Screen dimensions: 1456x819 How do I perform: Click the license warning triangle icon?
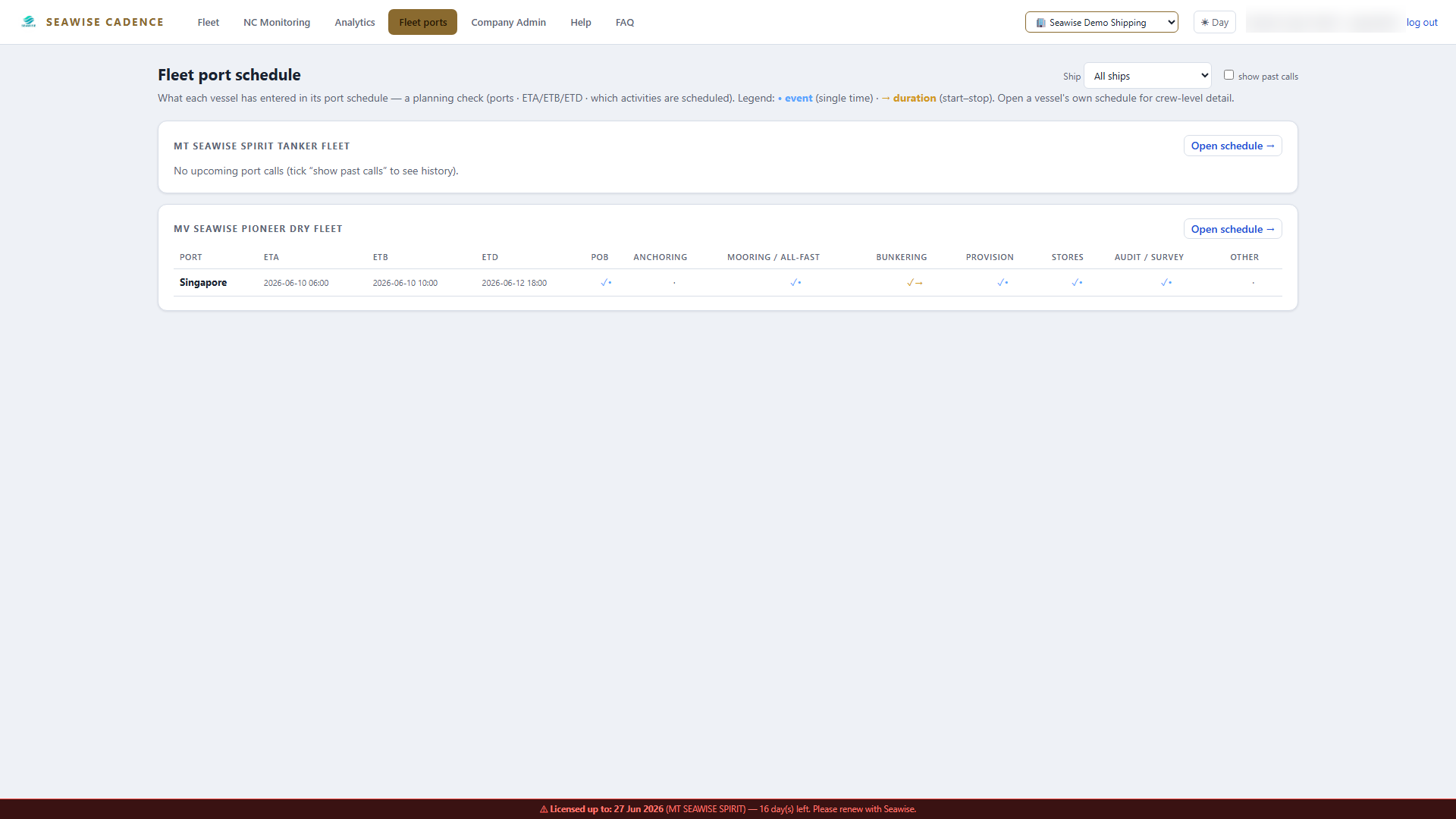pyautogui.click(x=544, y=809)
